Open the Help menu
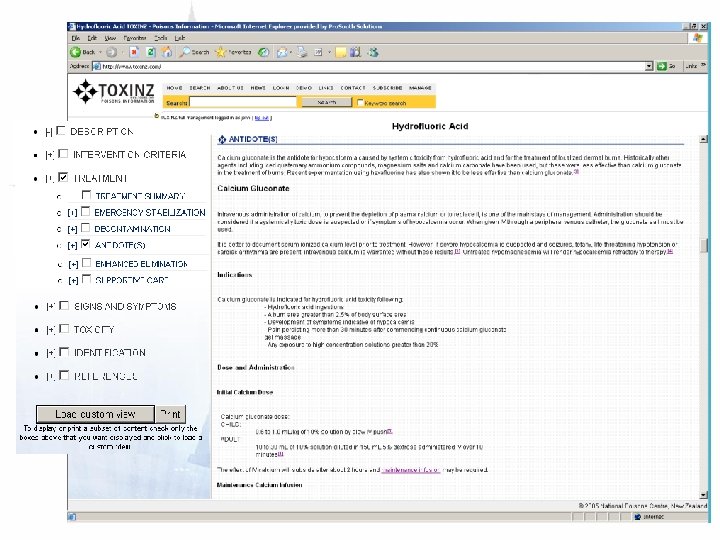This screenshot has width=720, height=540. [180, 39]
